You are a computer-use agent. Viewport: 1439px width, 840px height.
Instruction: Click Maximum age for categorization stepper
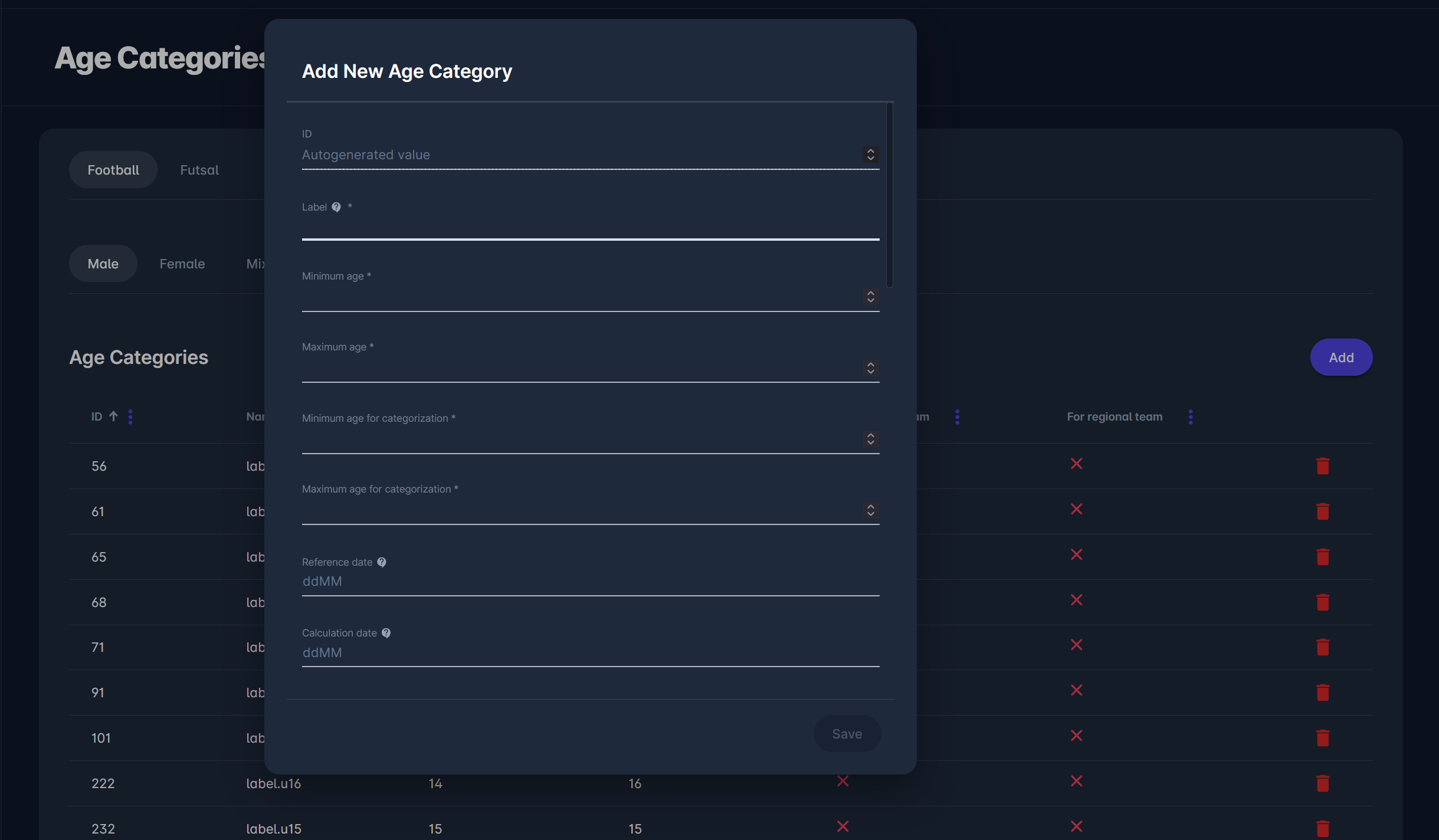point(871,510)
